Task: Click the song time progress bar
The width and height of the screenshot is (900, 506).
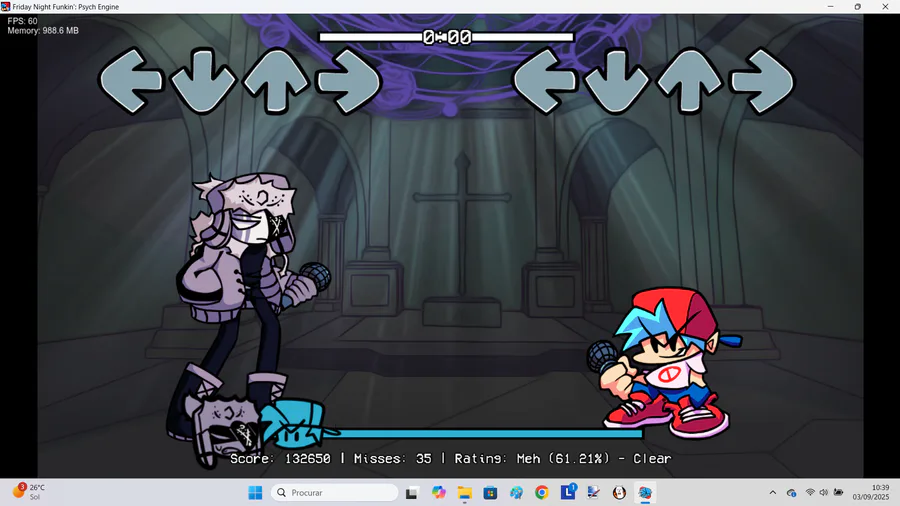Action: 447,37
